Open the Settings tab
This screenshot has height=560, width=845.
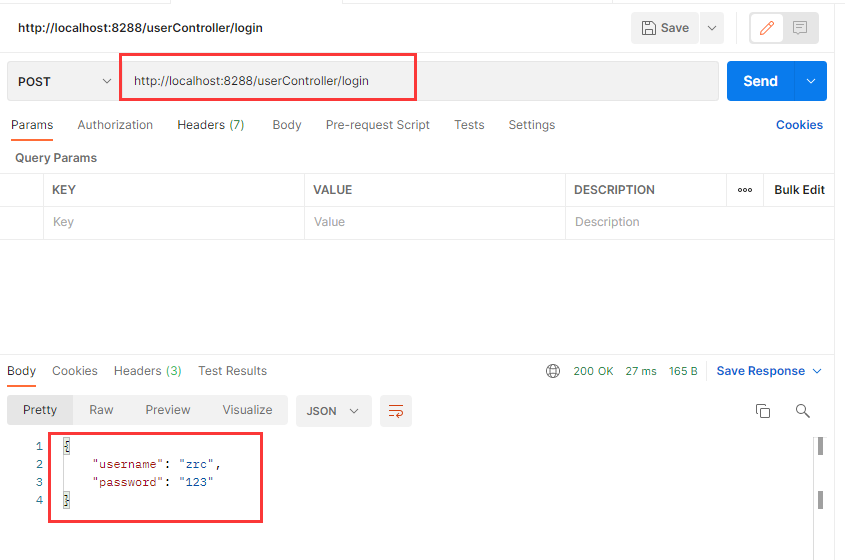click(531, 125)
